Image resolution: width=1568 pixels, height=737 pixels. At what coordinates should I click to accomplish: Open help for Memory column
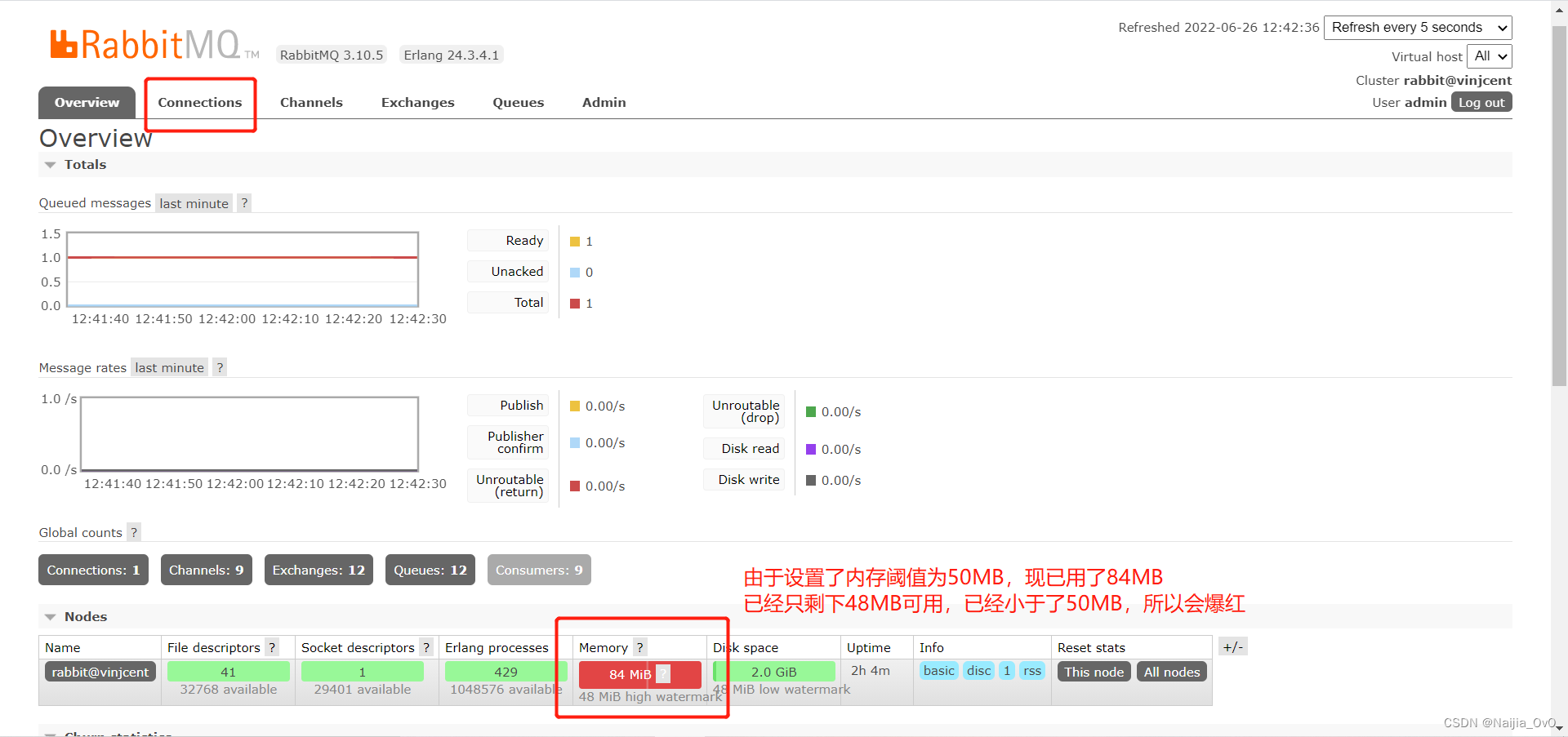click(x=640, y=647)
